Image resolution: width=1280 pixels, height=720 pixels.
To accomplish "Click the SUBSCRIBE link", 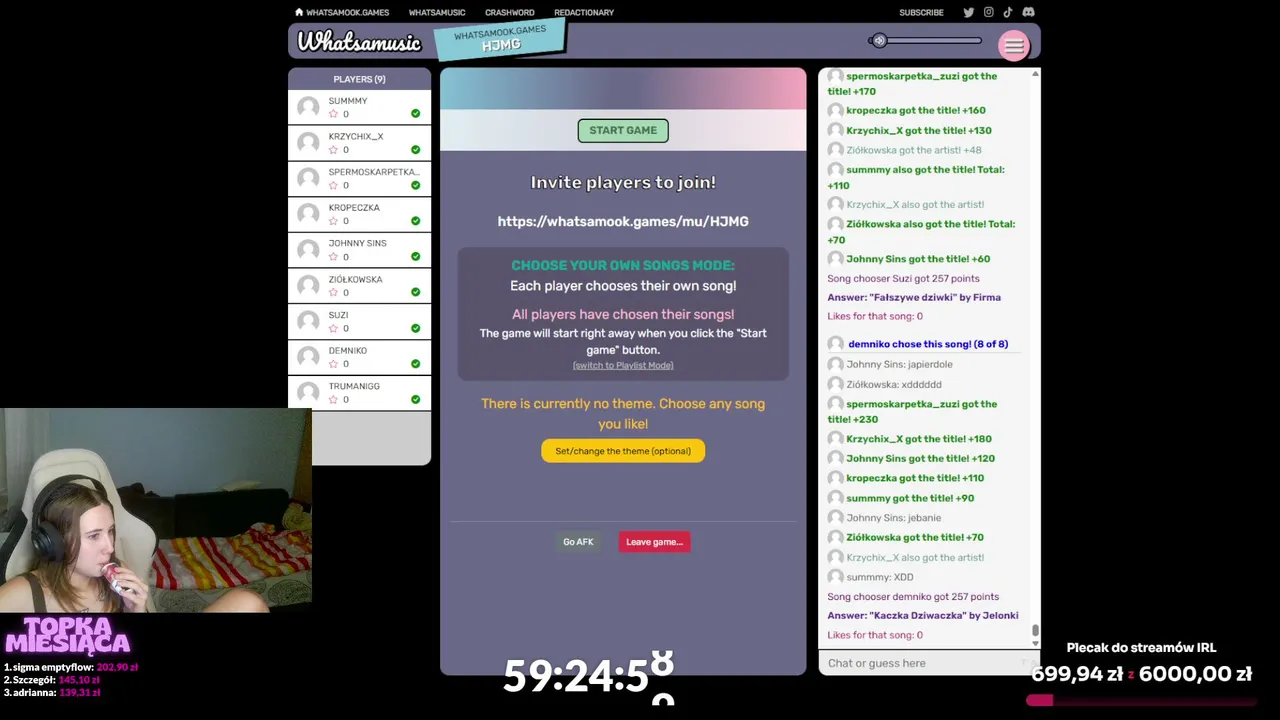I will (x=921, y=13).
